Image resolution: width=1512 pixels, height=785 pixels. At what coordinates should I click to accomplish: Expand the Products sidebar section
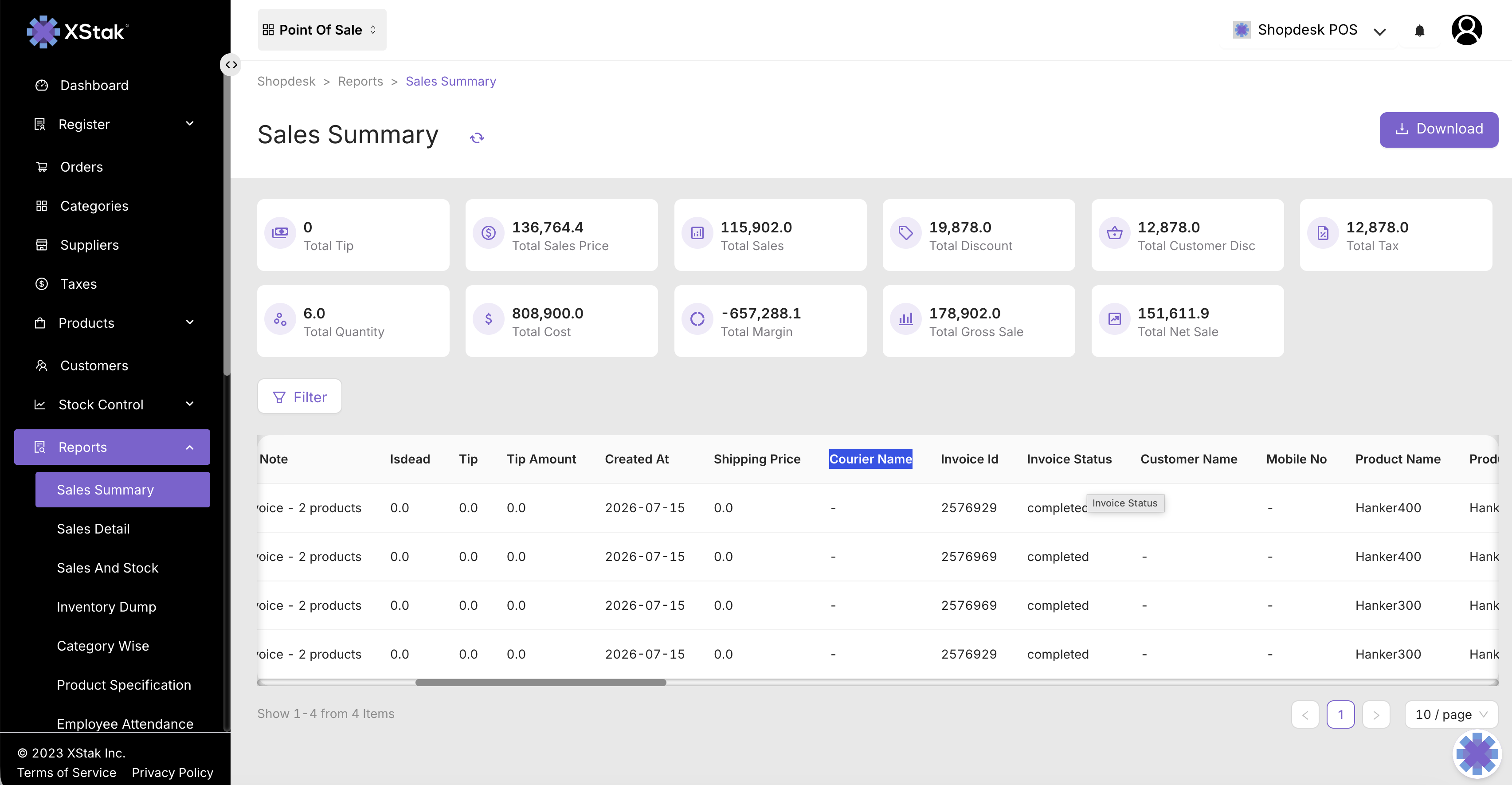point(112,323)
